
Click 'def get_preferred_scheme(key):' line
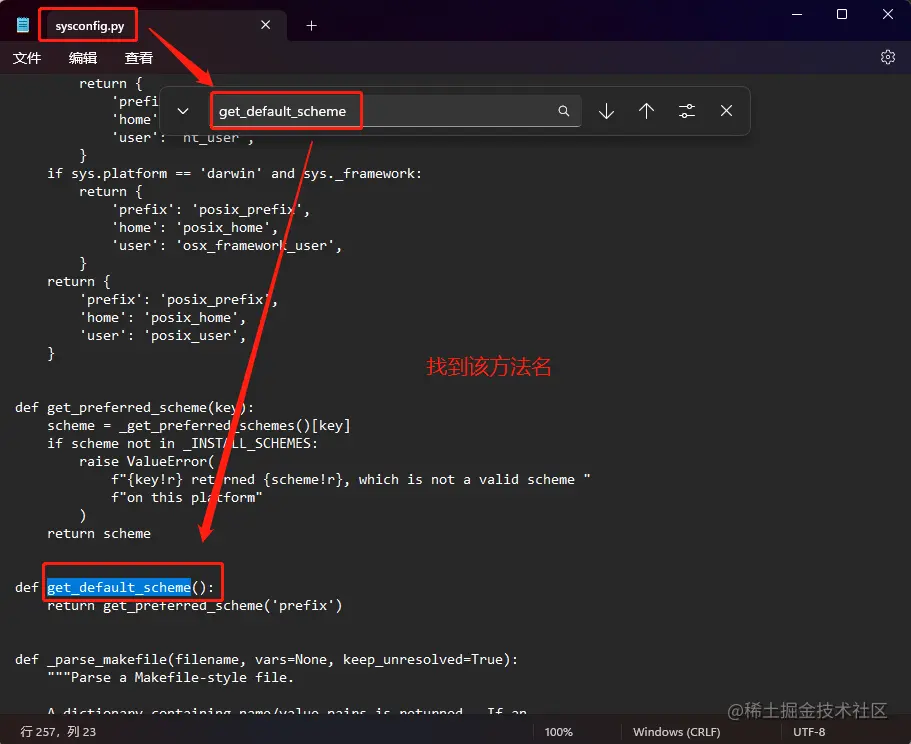click(x=134, y=408)
